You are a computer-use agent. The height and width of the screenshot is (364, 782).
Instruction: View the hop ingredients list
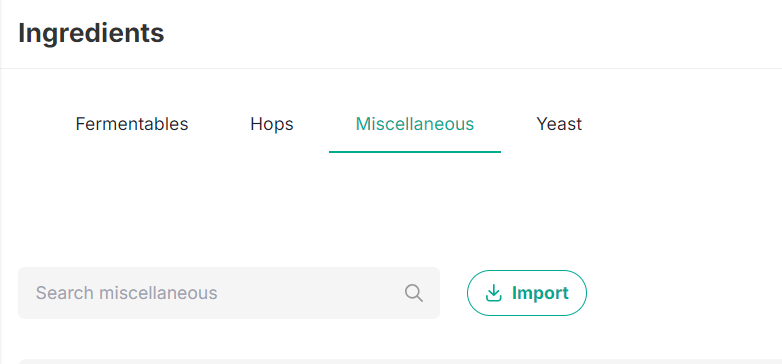(x=272, y=124)
